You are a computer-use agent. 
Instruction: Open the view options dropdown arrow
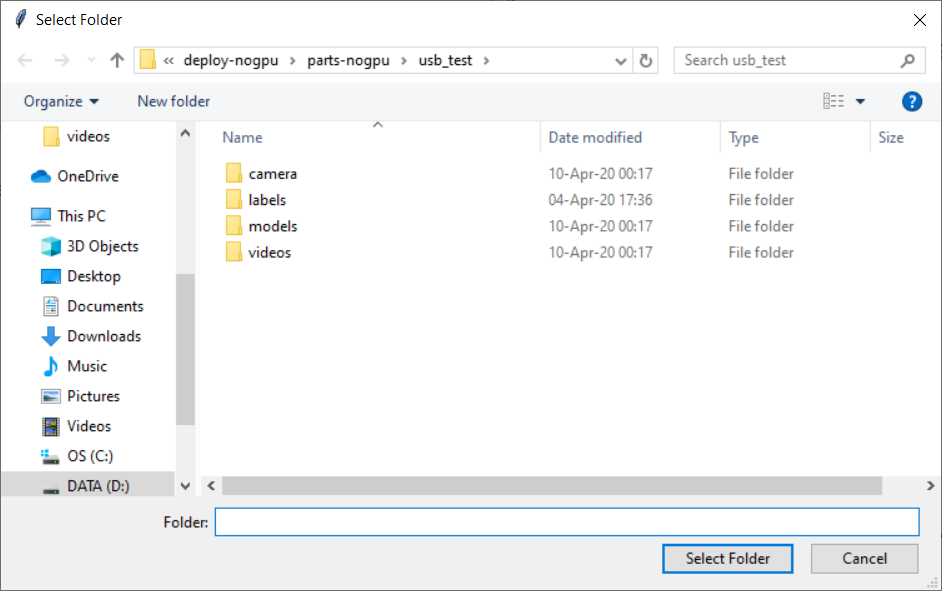coord(860,102)
